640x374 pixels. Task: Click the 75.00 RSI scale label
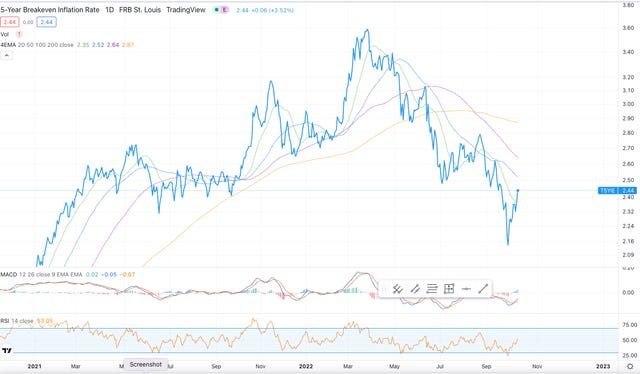(630, 325)
